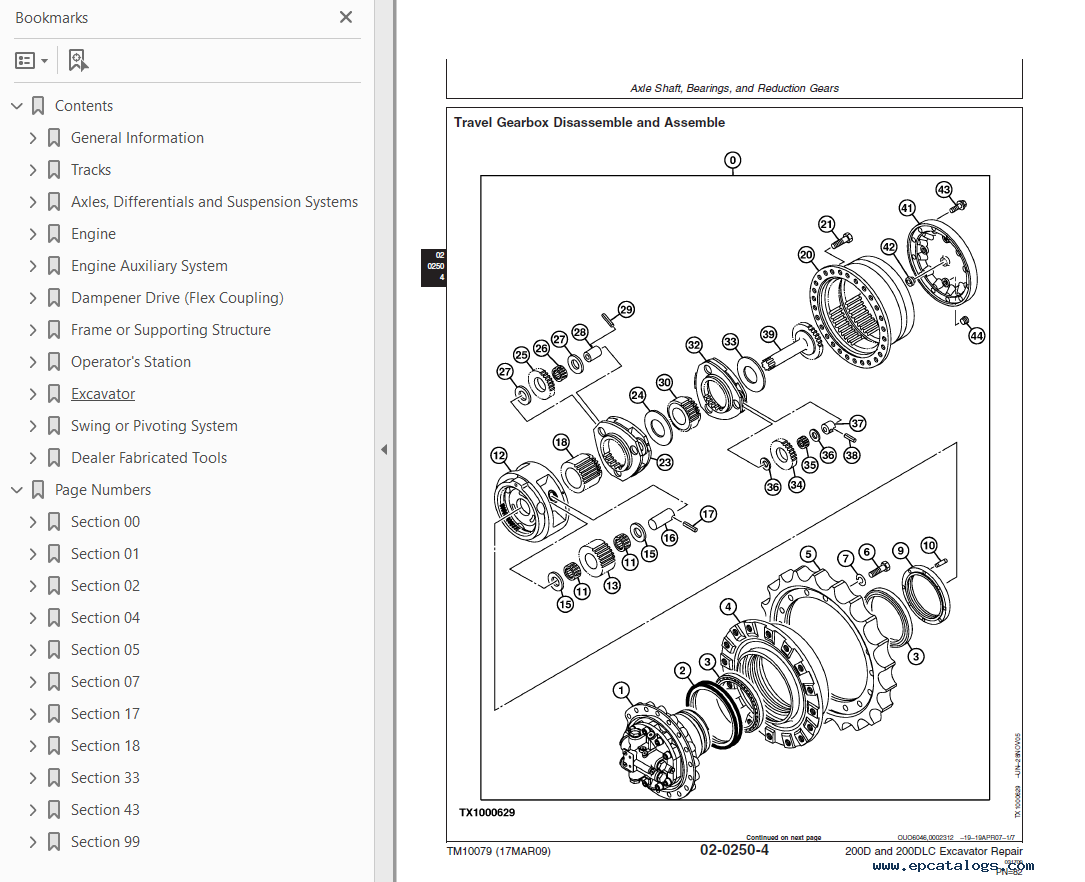This screenshot has width=1085, height=882.
Task: Go to the Section 01 bookmark
Action: coord(105,553)
